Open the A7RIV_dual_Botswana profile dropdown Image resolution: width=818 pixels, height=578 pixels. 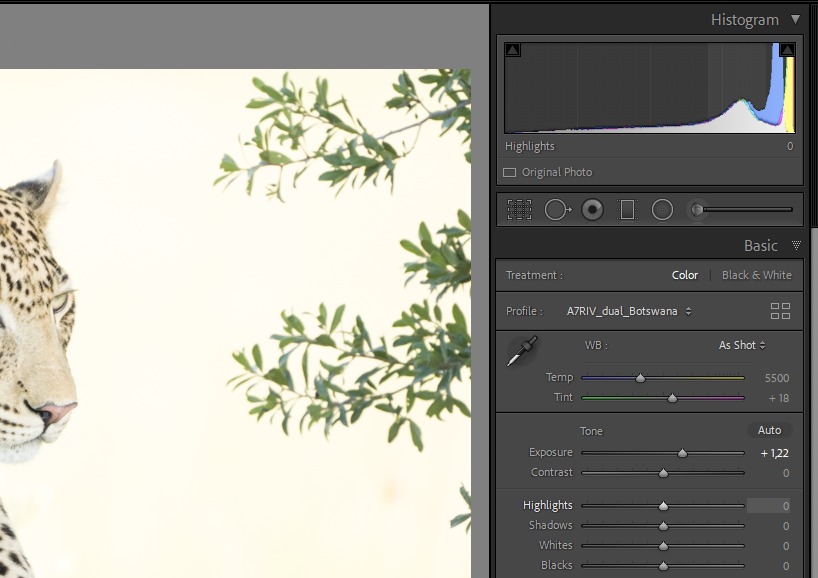629,311
